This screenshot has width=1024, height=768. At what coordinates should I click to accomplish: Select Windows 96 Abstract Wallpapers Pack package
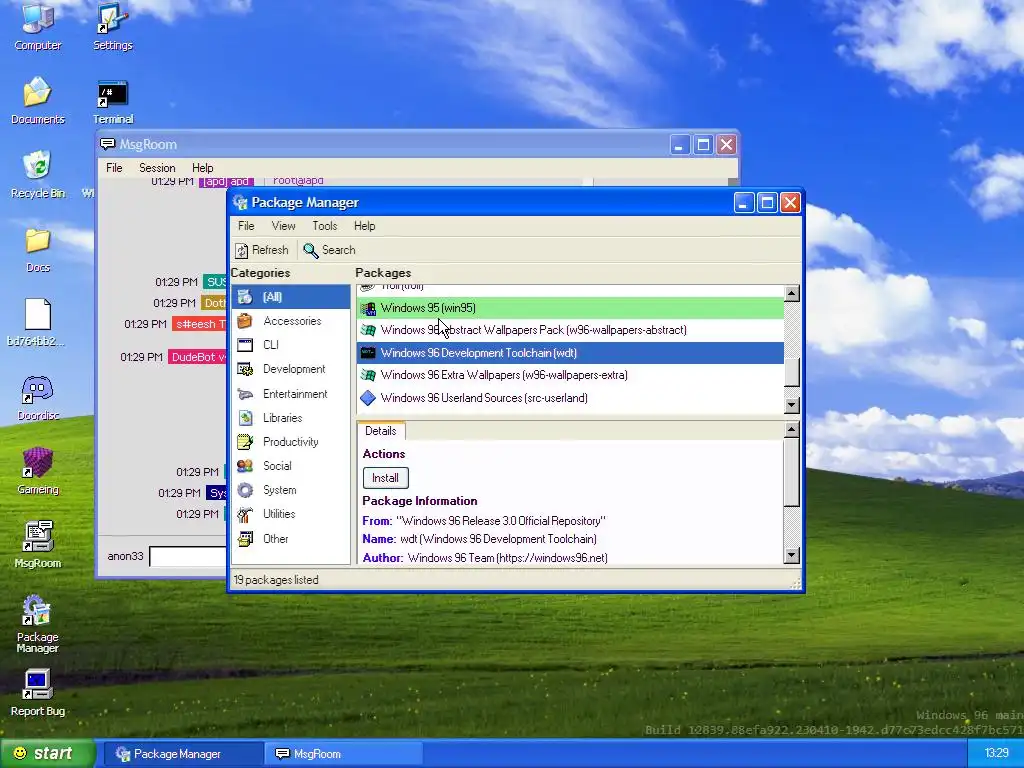pyautogui.click(x=570, y=330)
